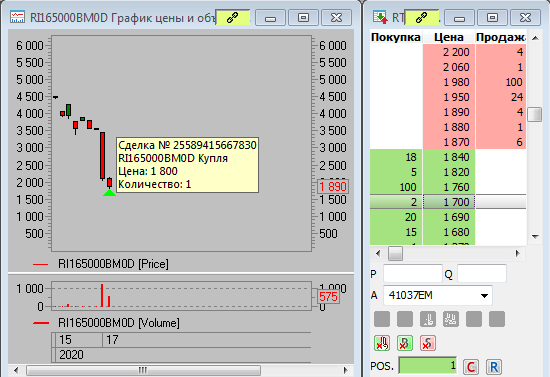Select the 1 760 bid price cell
This screenshot has height=377, width=550.
click(449, 187)
